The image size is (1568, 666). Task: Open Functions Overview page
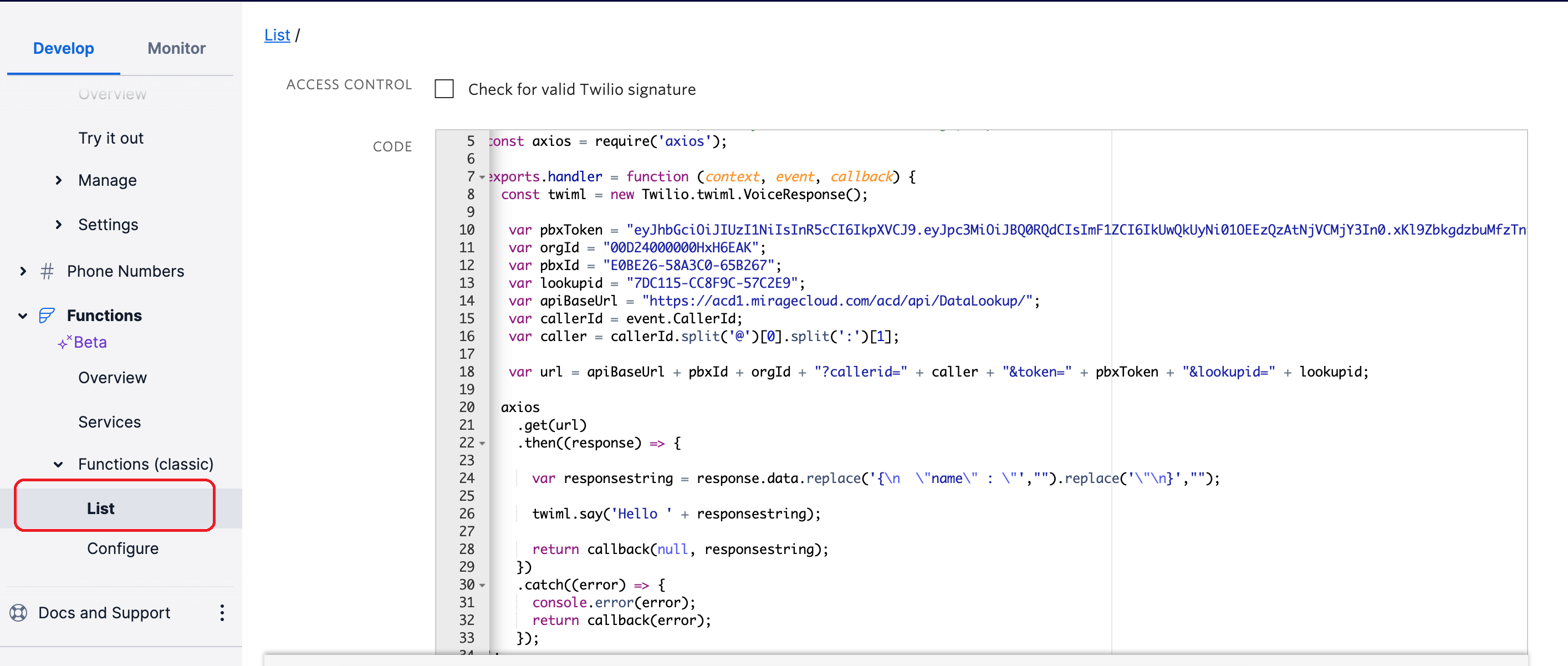click(x=113, y=378)
